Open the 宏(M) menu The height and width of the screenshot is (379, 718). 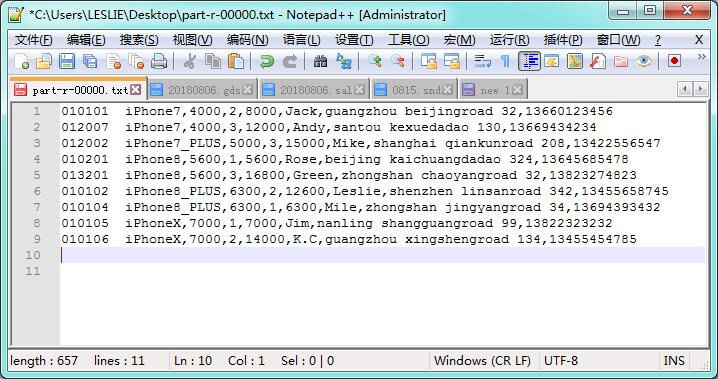click(x=459, y=40)
